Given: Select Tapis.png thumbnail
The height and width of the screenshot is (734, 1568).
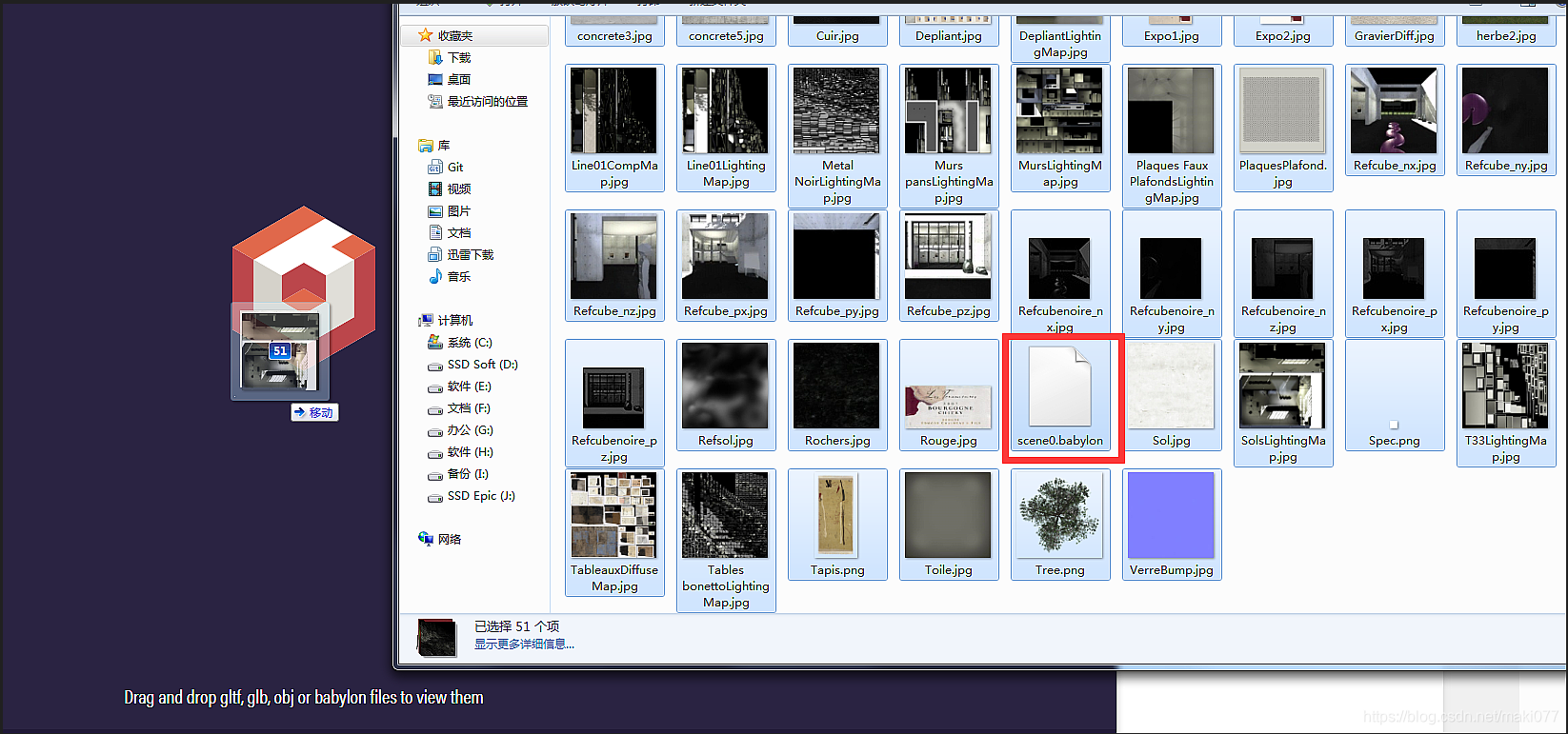Looking at the screenshot, I should point(837,515).
